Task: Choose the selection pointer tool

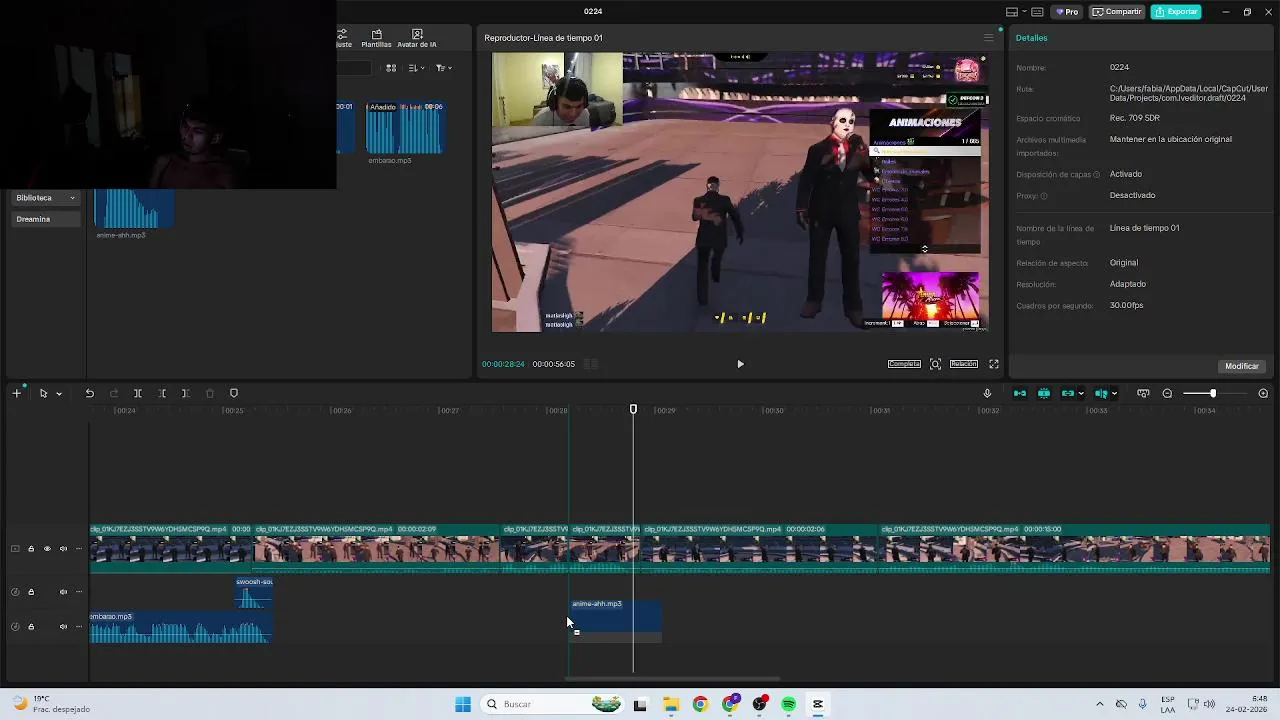Action: [43, 393]
